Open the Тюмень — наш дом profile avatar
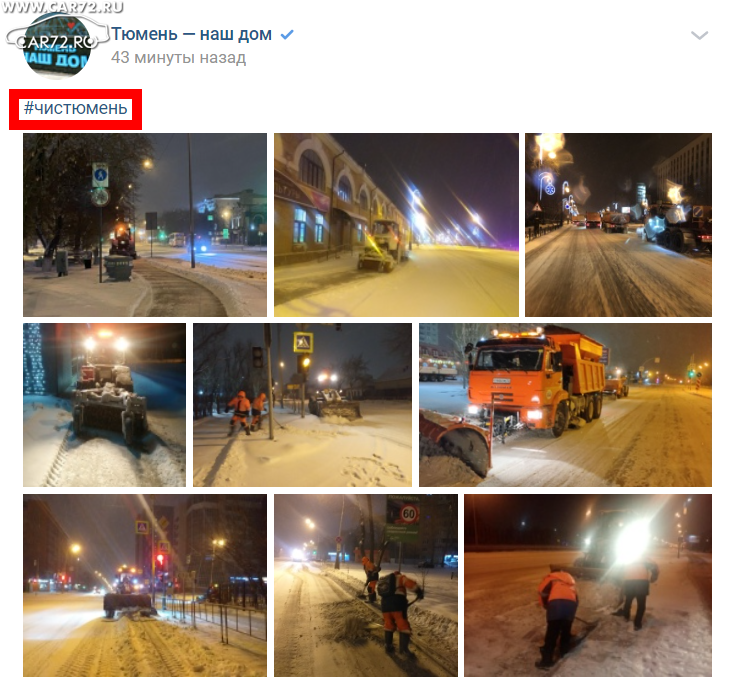734x692 pixels. point(57,45)
